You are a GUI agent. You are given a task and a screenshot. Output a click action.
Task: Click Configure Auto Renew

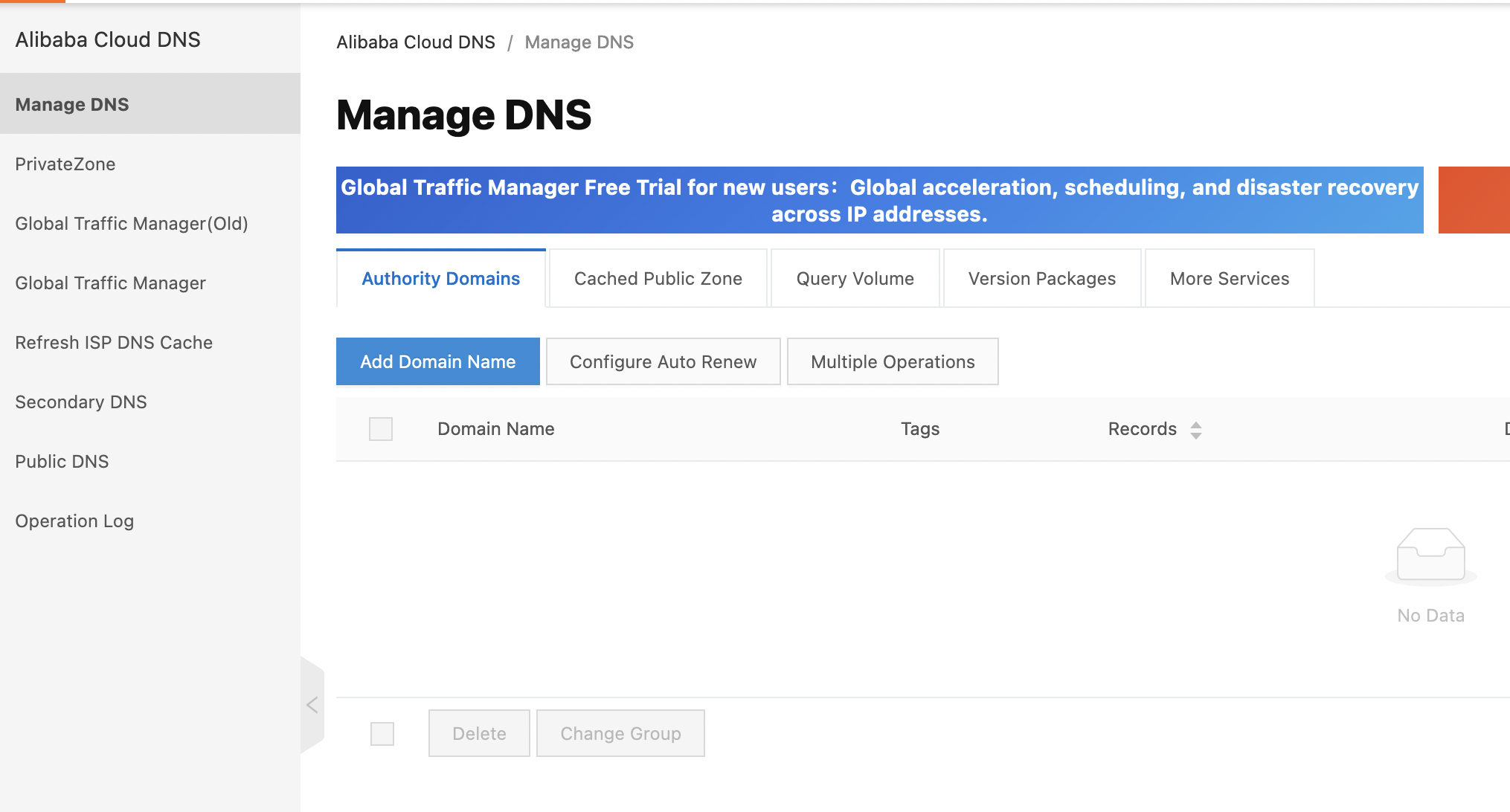pos(664,361)
